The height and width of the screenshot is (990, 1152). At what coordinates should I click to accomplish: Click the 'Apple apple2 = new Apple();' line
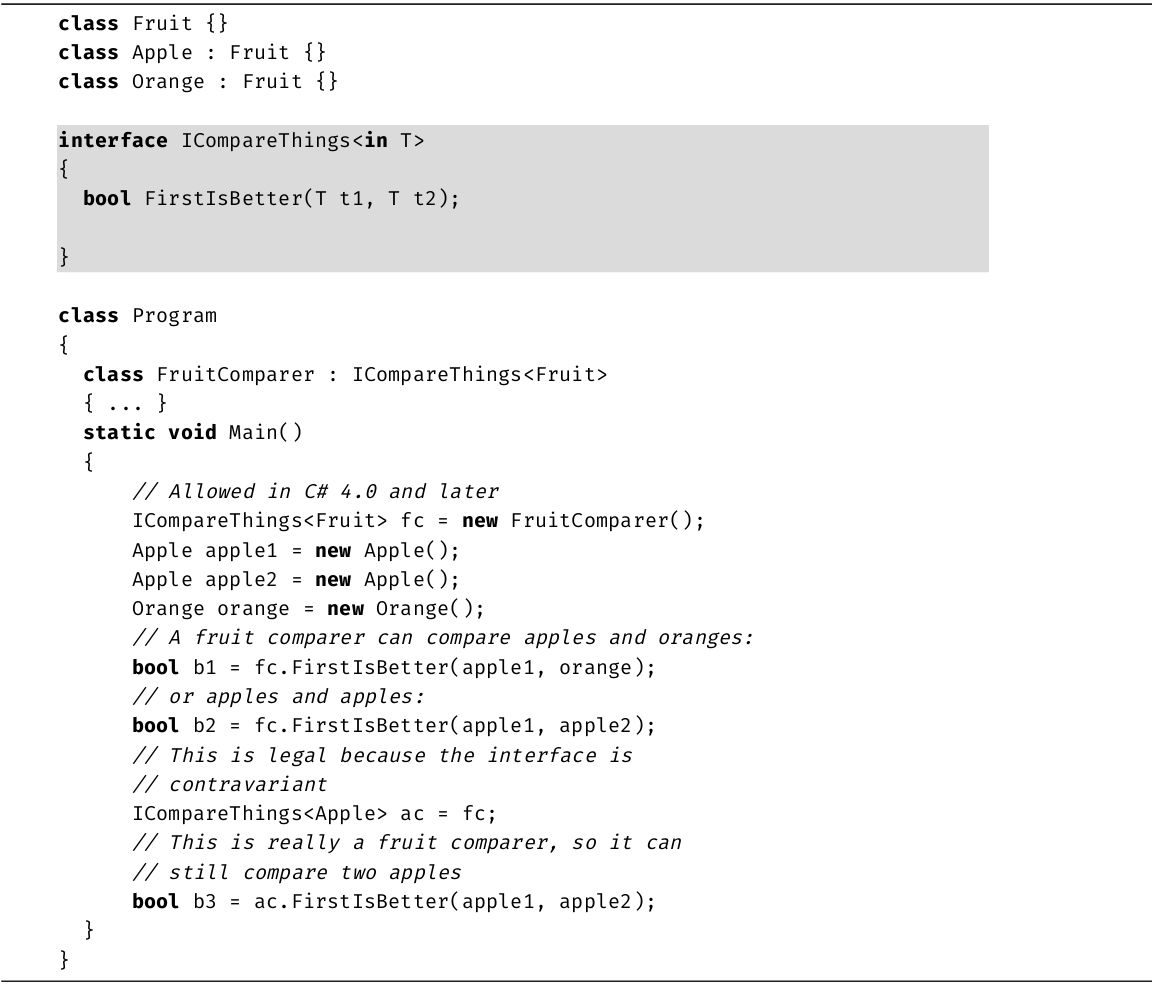pos(295,579)
